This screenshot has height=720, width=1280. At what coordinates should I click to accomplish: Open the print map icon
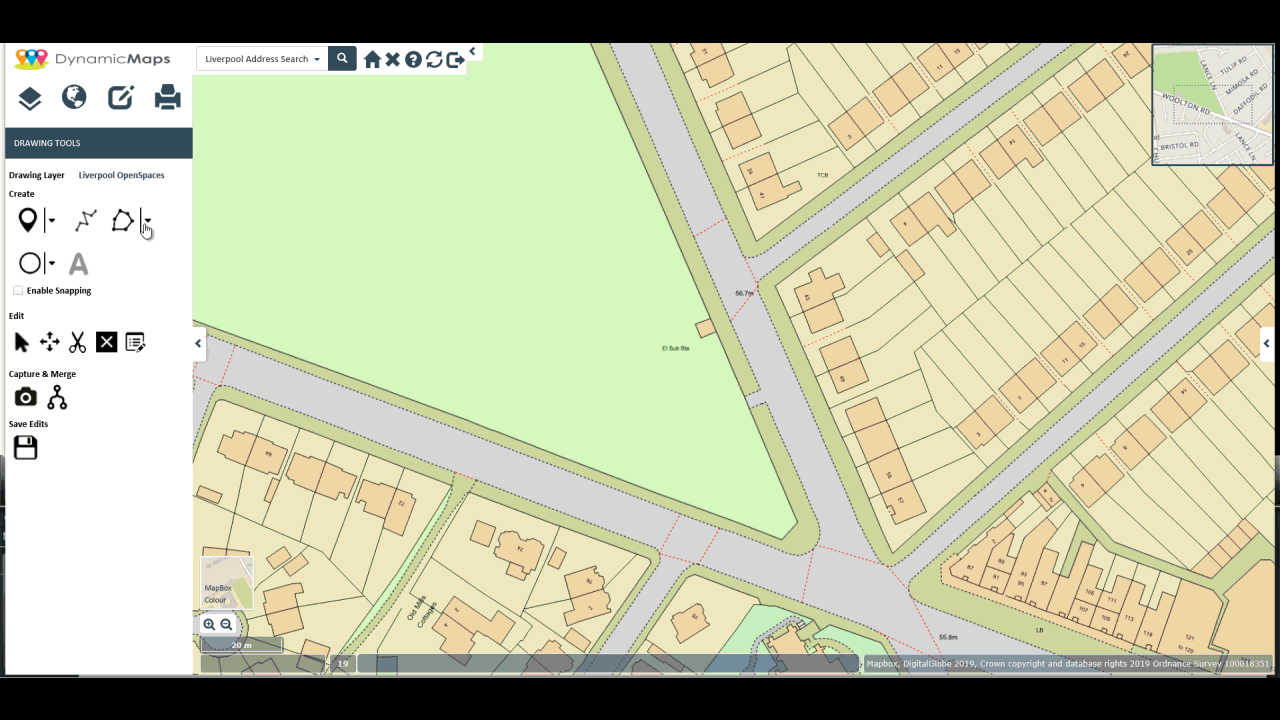pyautogui.click(x=167, y=97)
